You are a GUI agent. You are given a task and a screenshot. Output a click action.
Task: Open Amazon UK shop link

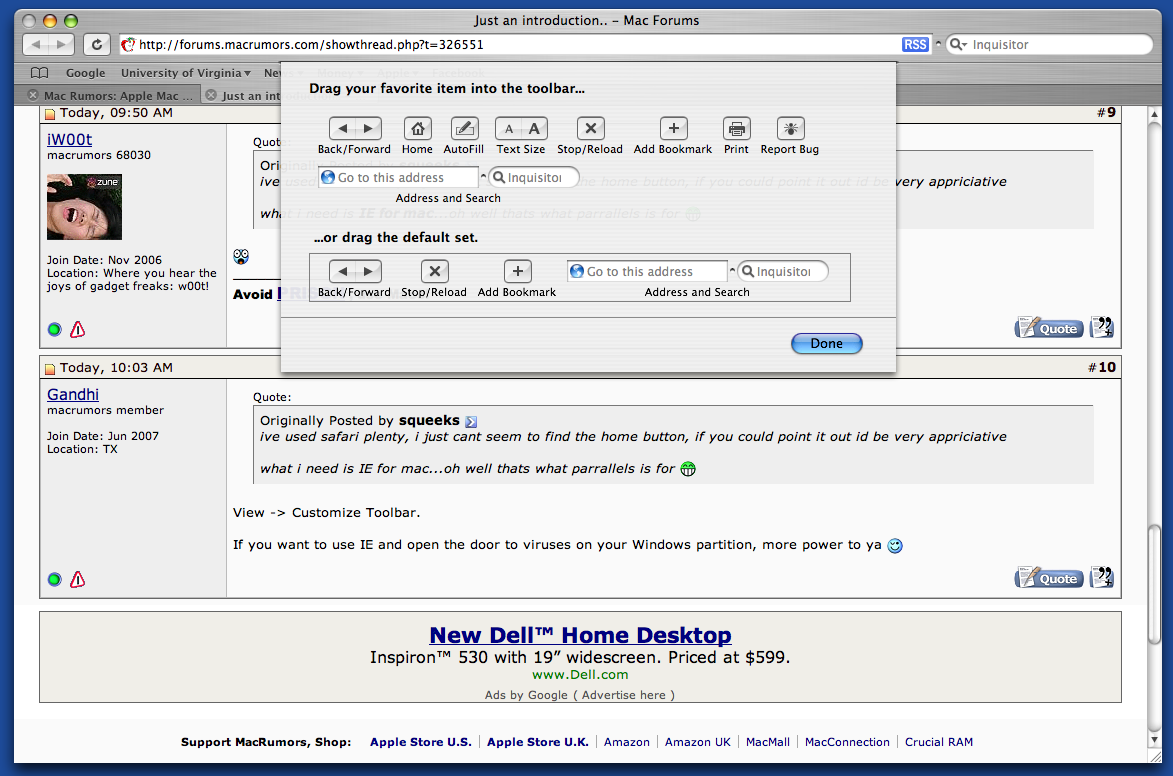point(698,742)
